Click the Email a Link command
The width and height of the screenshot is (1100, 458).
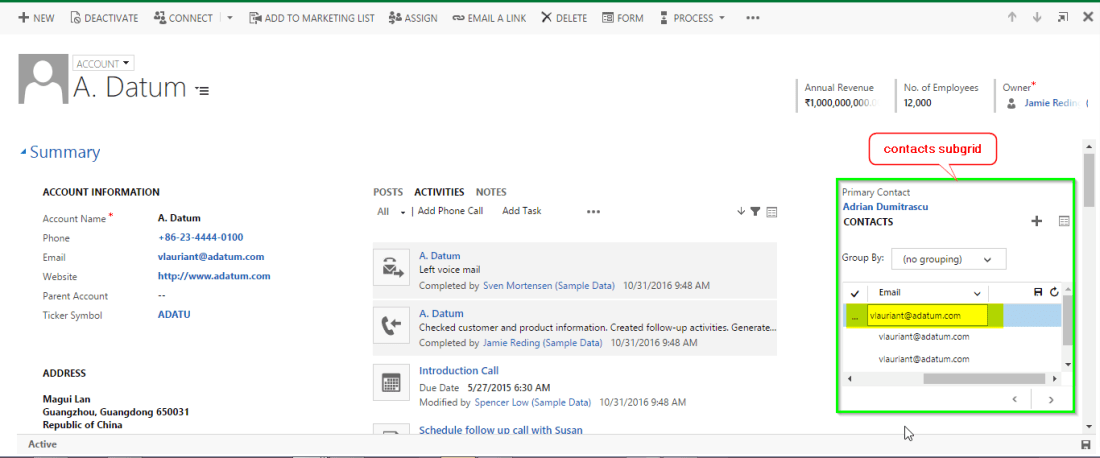[x=489, y=18]
